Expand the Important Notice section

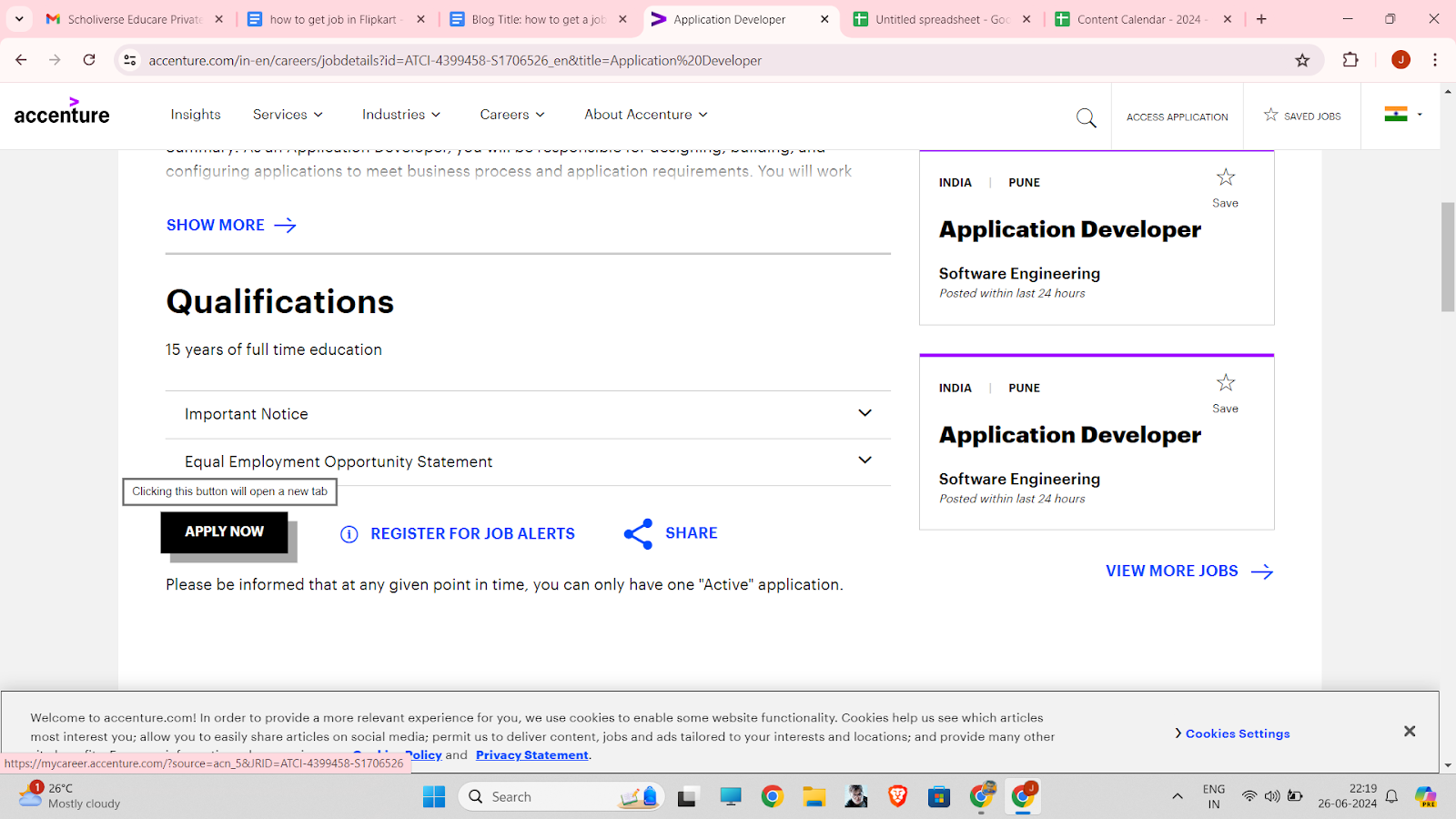(528, 414)
